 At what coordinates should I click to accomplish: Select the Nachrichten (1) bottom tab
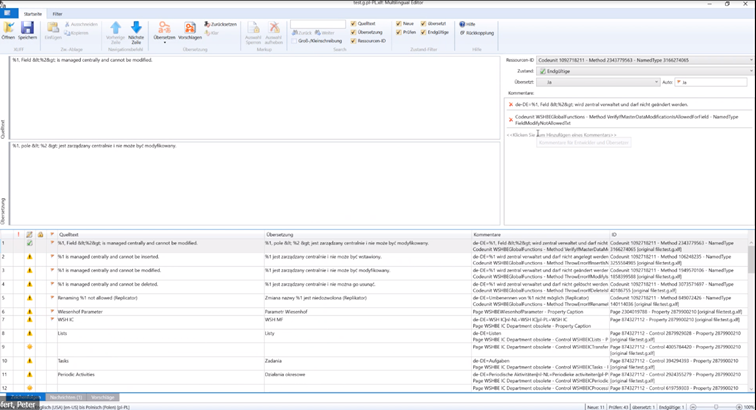(x=66, y=397)
